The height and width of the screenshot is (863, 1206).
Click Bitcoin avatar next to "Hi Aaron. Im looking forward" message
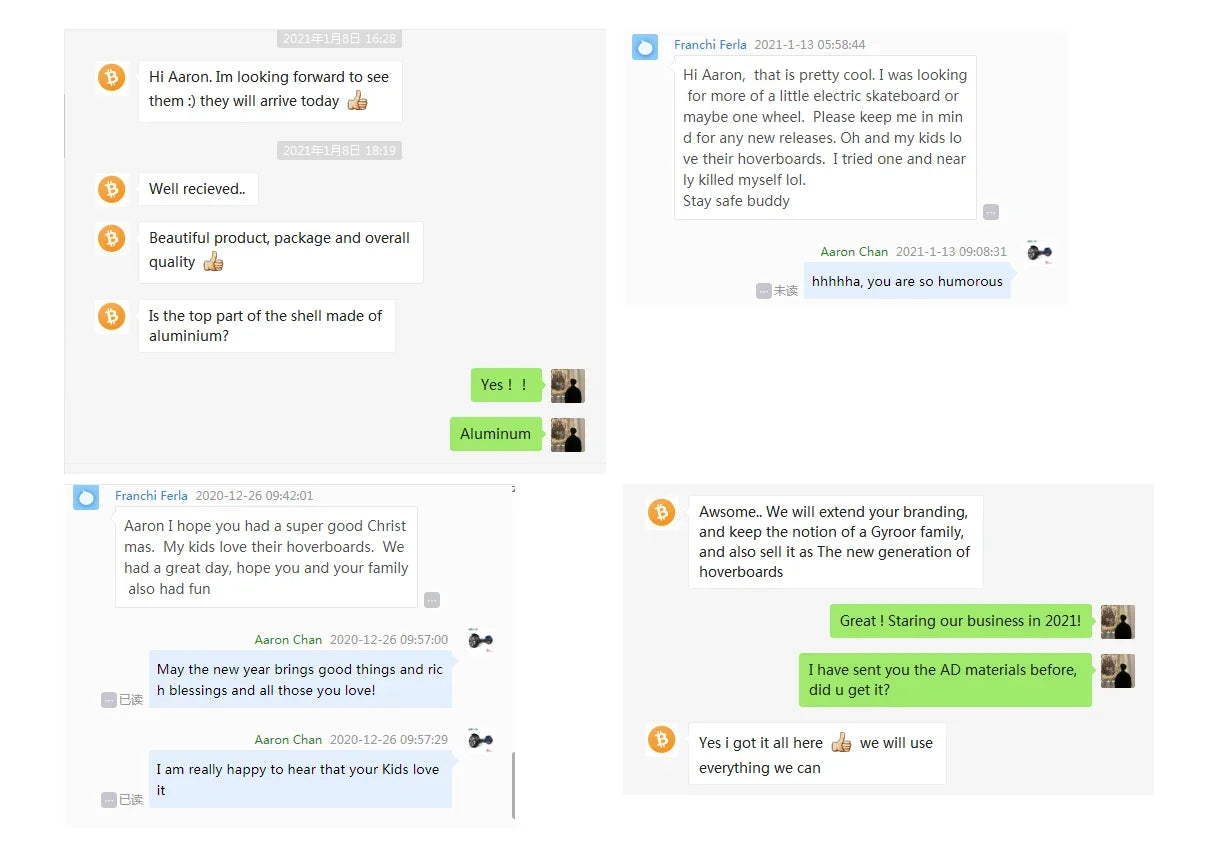click(x=111, y=77)
